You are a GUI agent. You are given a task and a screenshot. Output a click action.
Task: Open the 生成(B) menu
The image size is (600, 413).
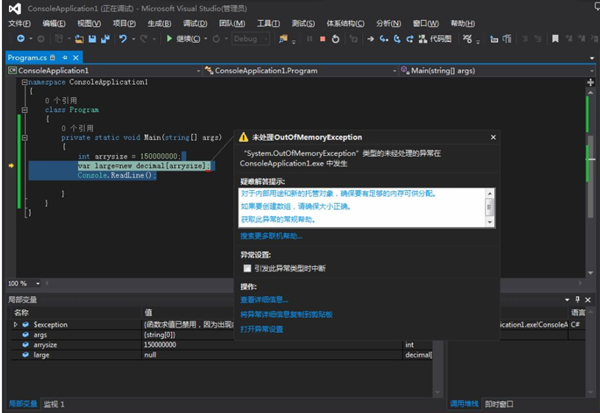(x=159, y=23)
